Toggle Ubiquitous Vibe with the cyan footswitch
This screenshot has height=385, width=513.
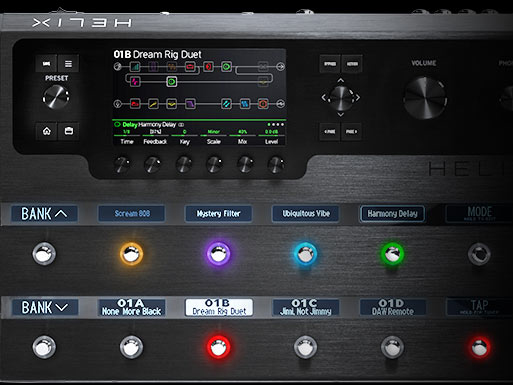305,254
